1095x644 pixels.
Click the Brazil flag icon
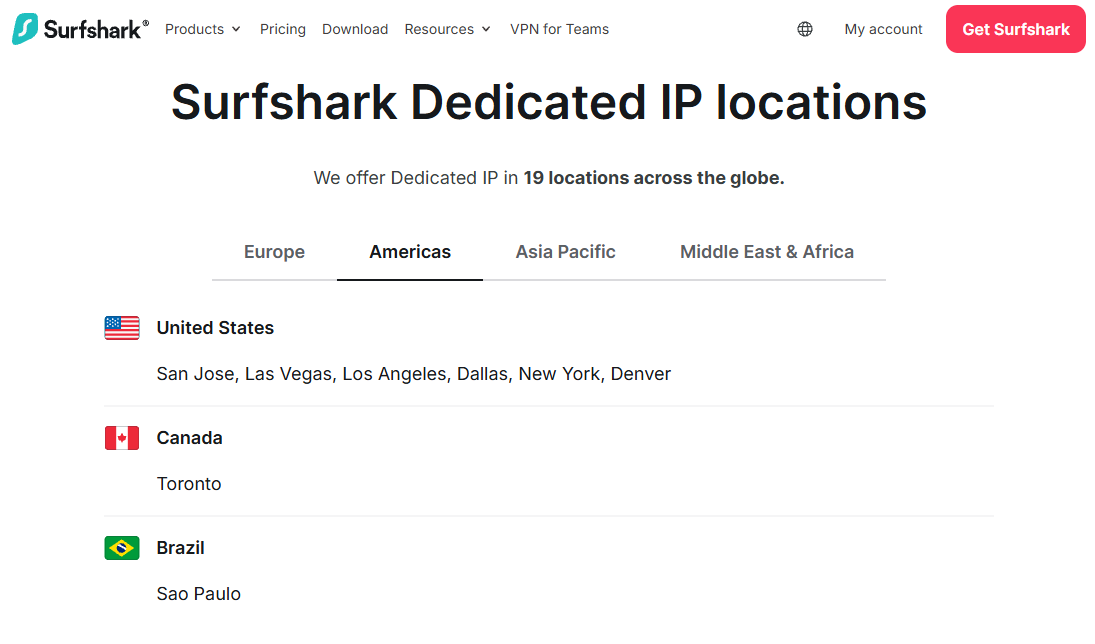point(121,547)
